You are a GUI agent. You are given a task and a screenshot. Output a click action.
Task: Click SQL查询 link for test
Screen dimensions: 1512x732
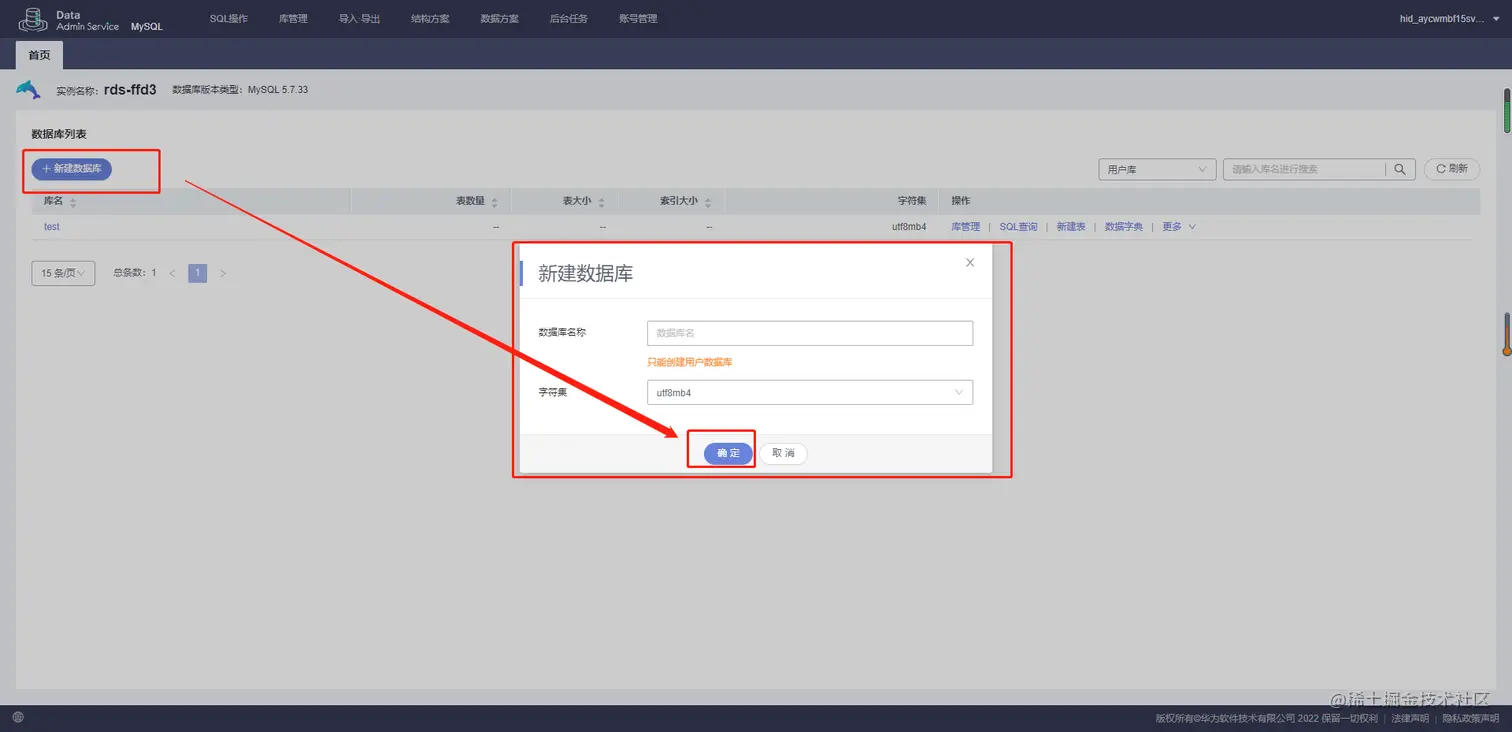tap(1019, 227)
